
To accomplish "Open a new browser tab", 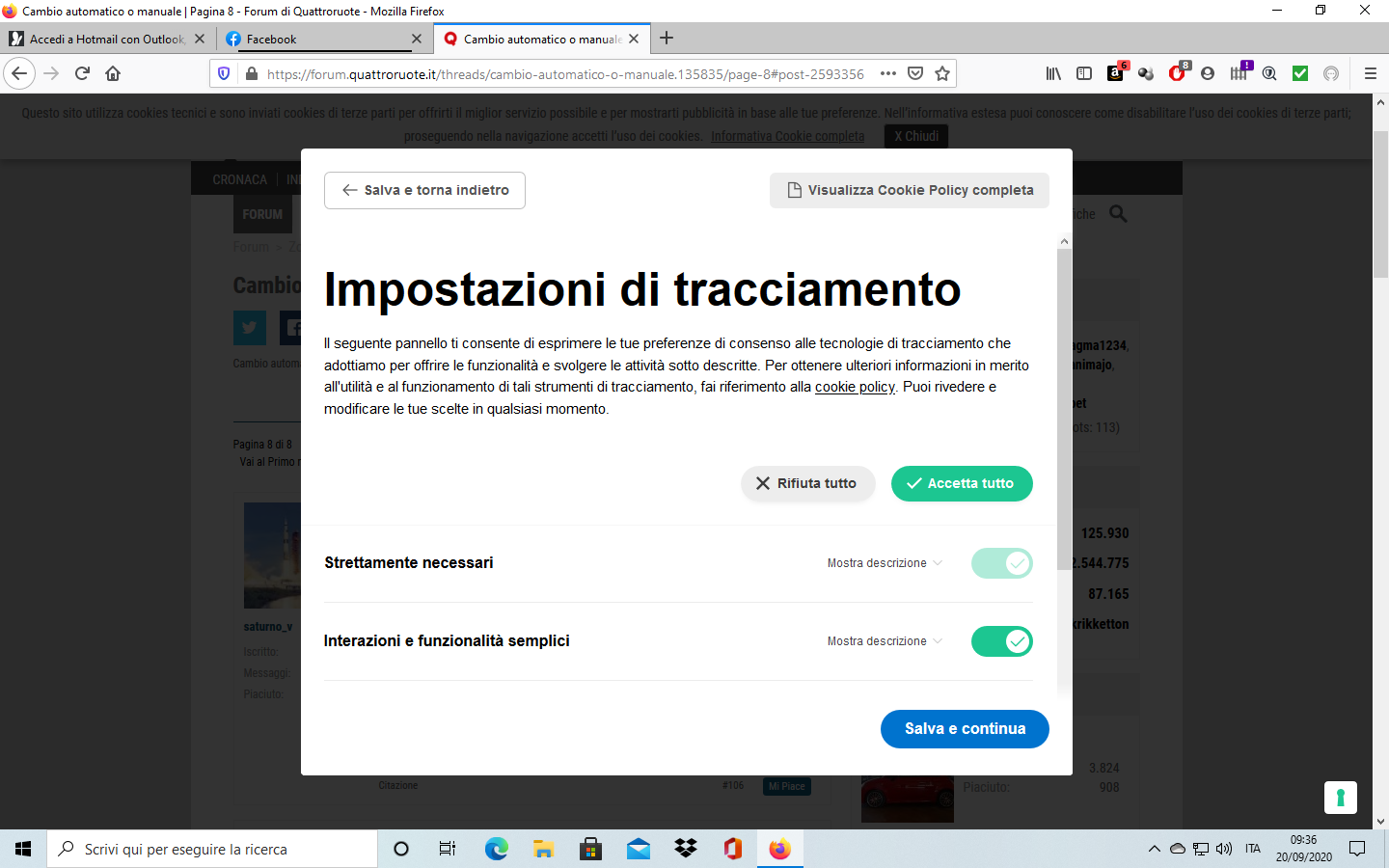I will [667, 39].
